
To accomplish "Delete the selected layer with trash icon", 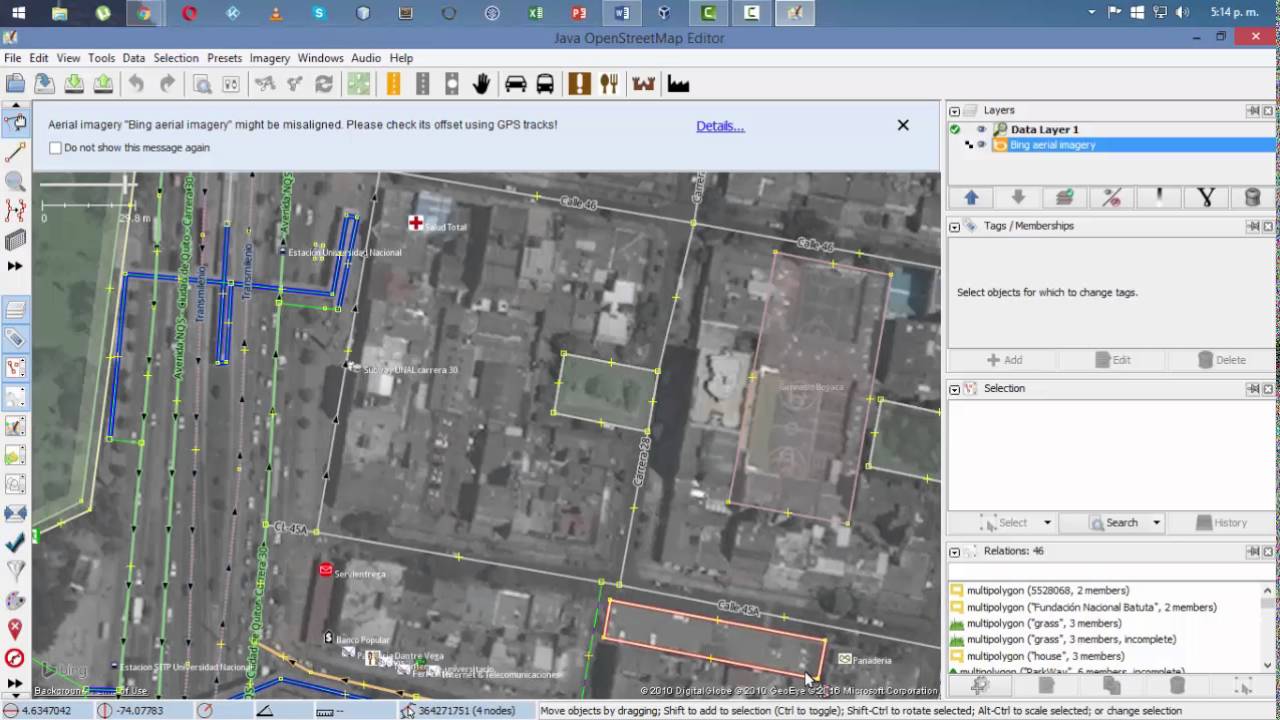I will pyautogui.click(x=1252, y=198).
